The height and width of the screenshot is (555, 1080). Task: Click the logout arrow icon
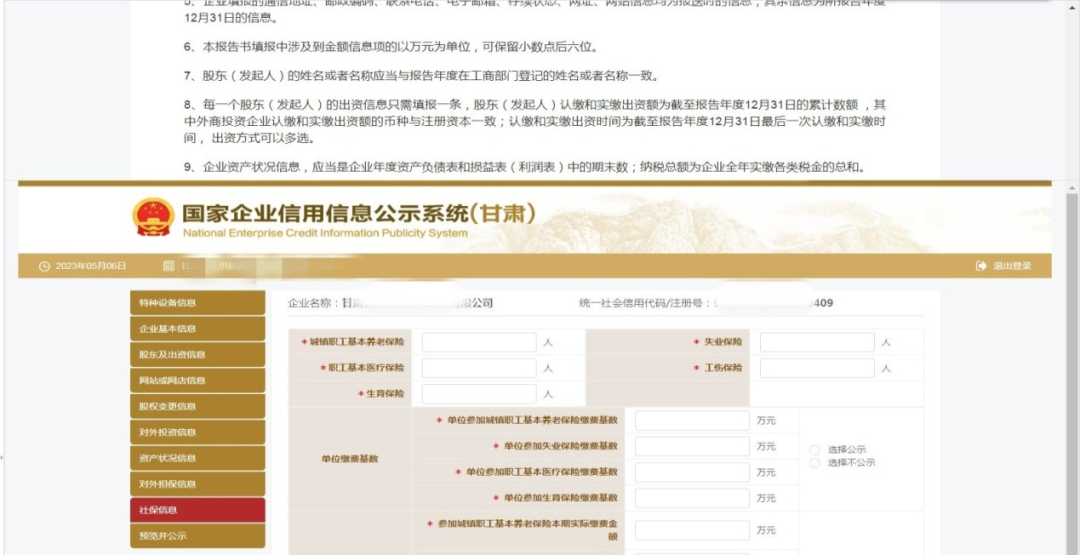tap(981, 266)
